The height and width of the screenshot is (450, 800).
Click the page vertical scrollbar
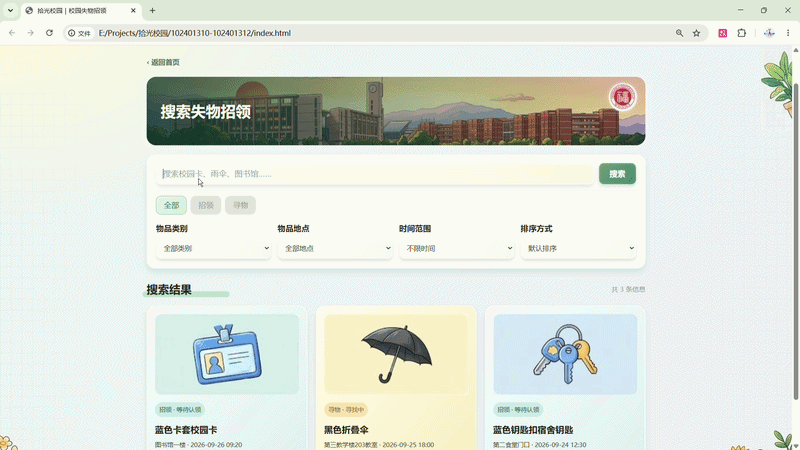(x=796, y=240)
